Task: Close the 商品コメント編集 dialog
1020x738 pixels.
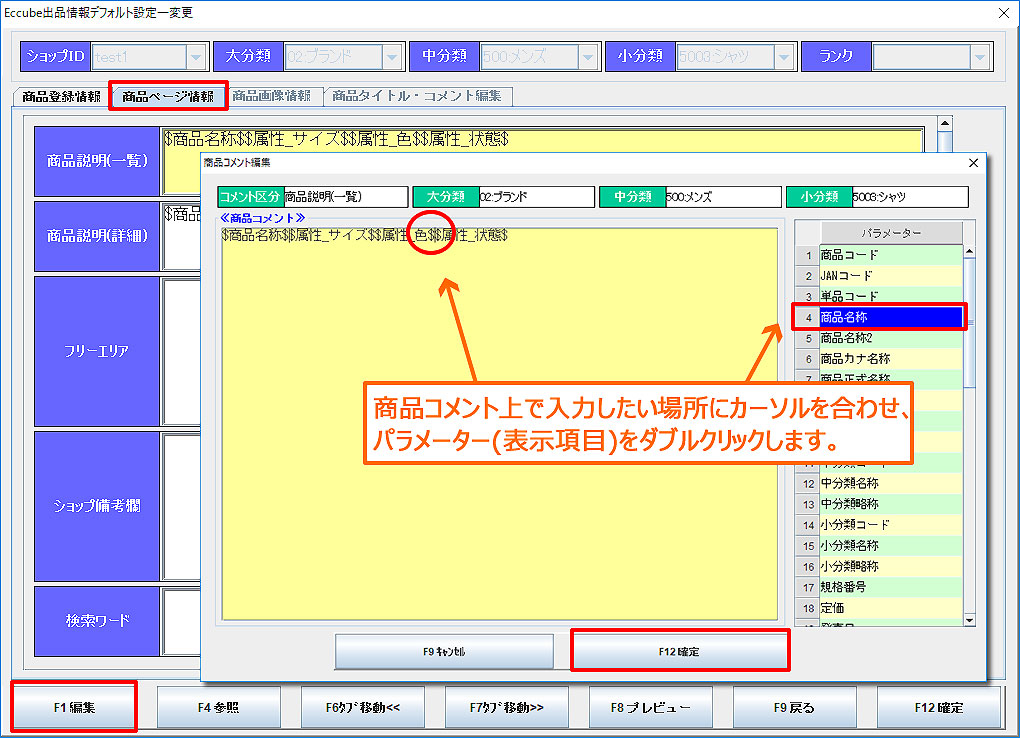Action: tap(973, 162)
